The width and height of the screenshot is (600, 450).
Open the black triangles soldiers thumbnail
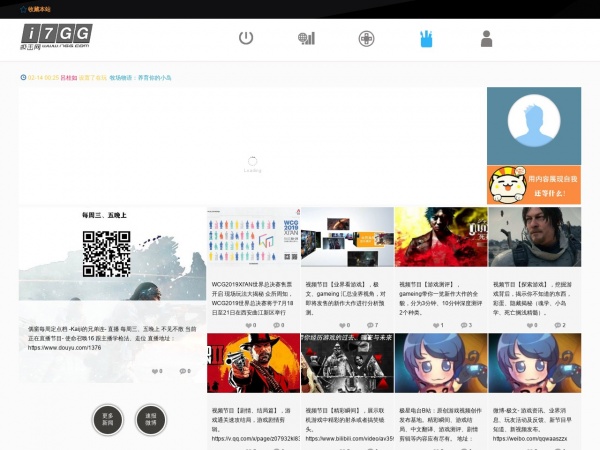click(347, 363)
